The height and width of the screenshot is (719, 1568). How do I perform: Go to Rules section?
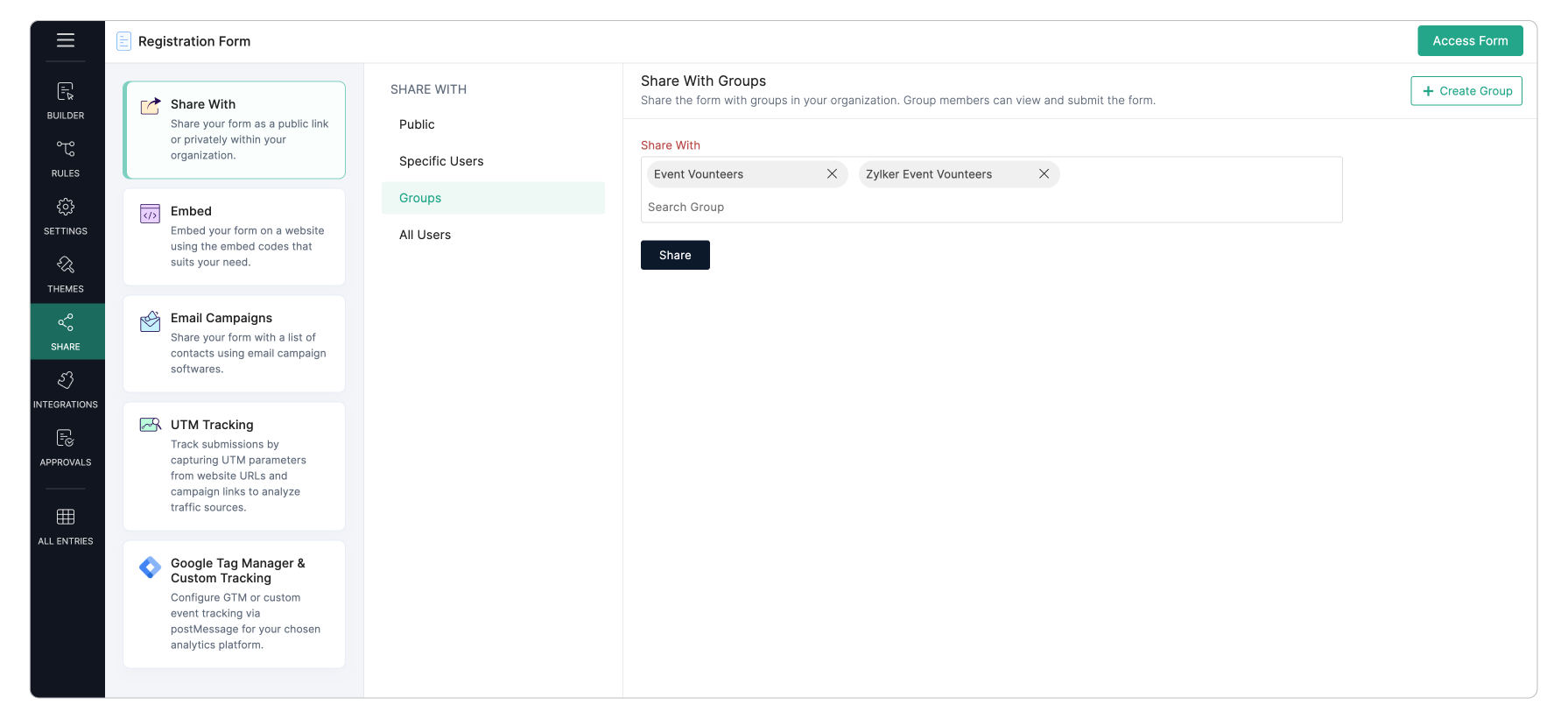click(x=66, y=159)
